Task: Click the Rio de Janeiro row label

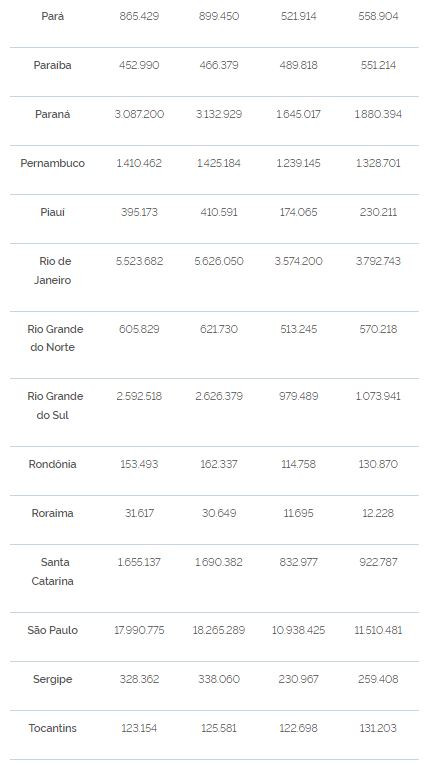Action: (52, 270)
